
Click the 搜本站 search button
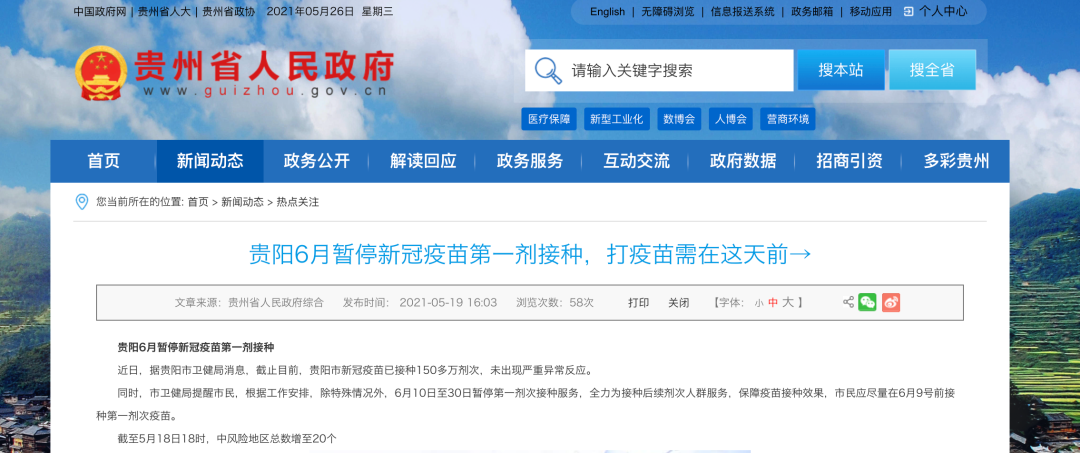(841, 70)
